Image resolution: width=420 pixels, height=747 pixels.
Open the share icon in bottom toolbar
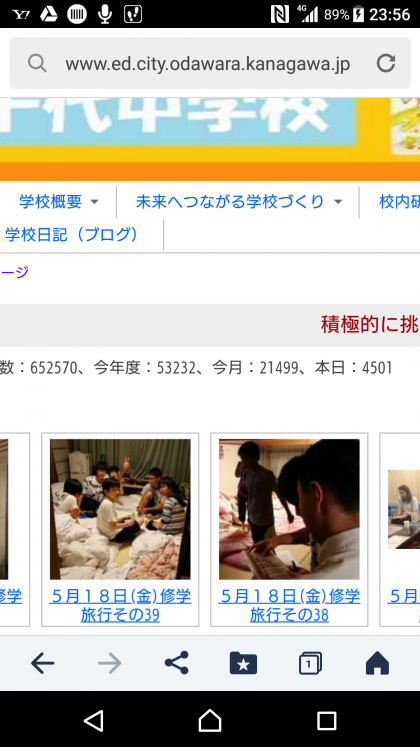tap(177, 663)
